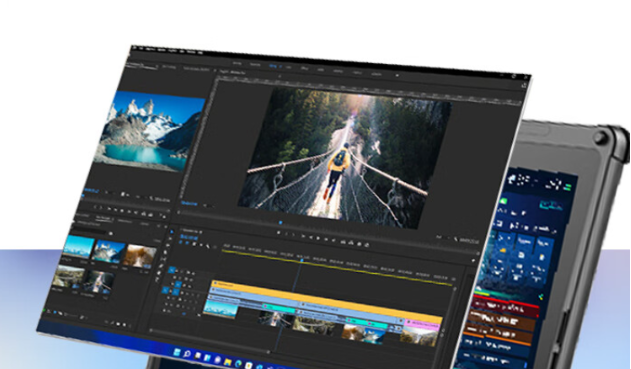
Task: Click the Program Monitor blue scrubber playhead
Action: coord(281,222)
